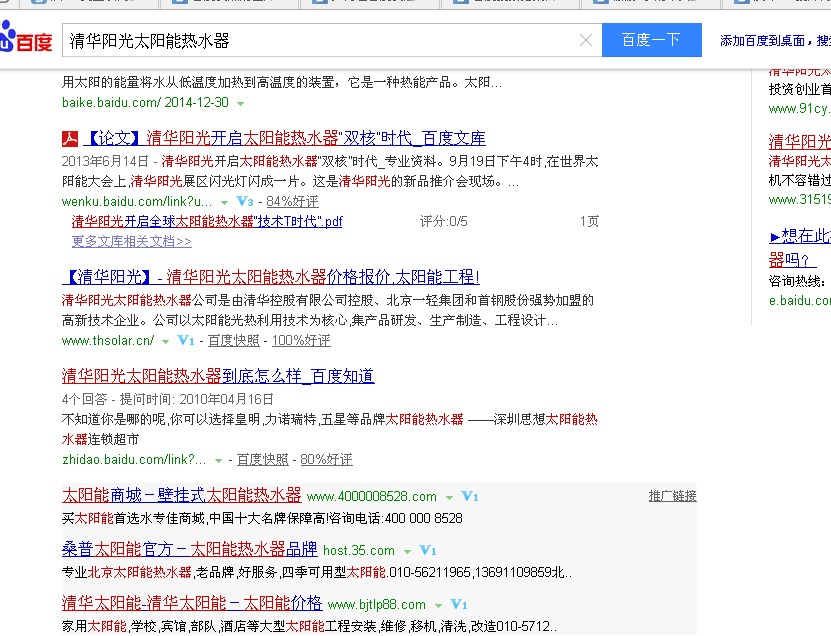Click the V3 badge on the wenku.baidu.com result
This screenshot has width=831, height=636.
click(245, 202)
